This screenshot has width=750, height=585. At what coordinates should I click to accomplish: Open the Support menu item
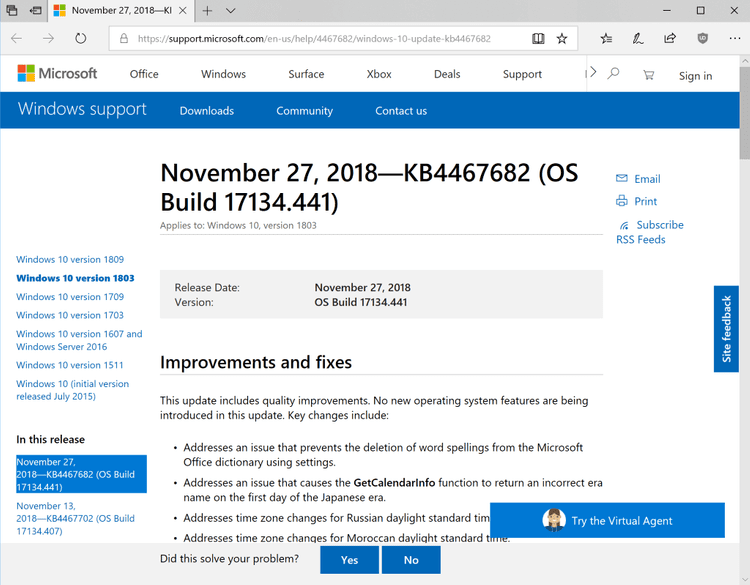(522, 74)
